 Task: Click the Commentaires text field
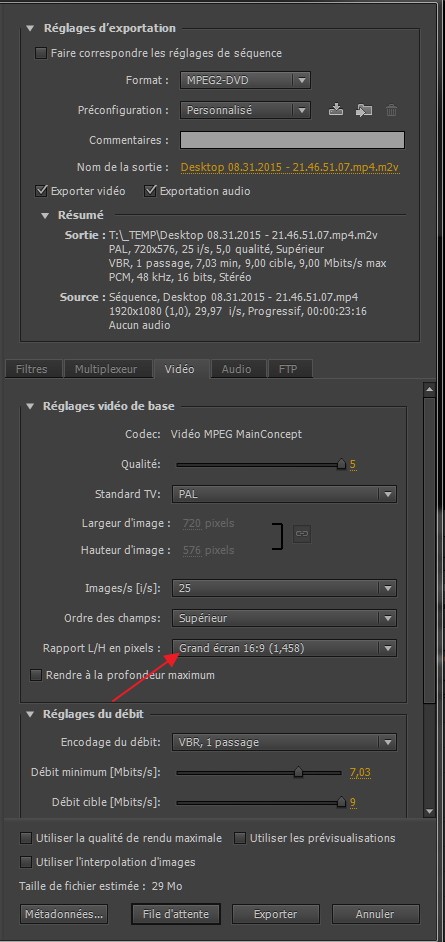tap(292, 140)
